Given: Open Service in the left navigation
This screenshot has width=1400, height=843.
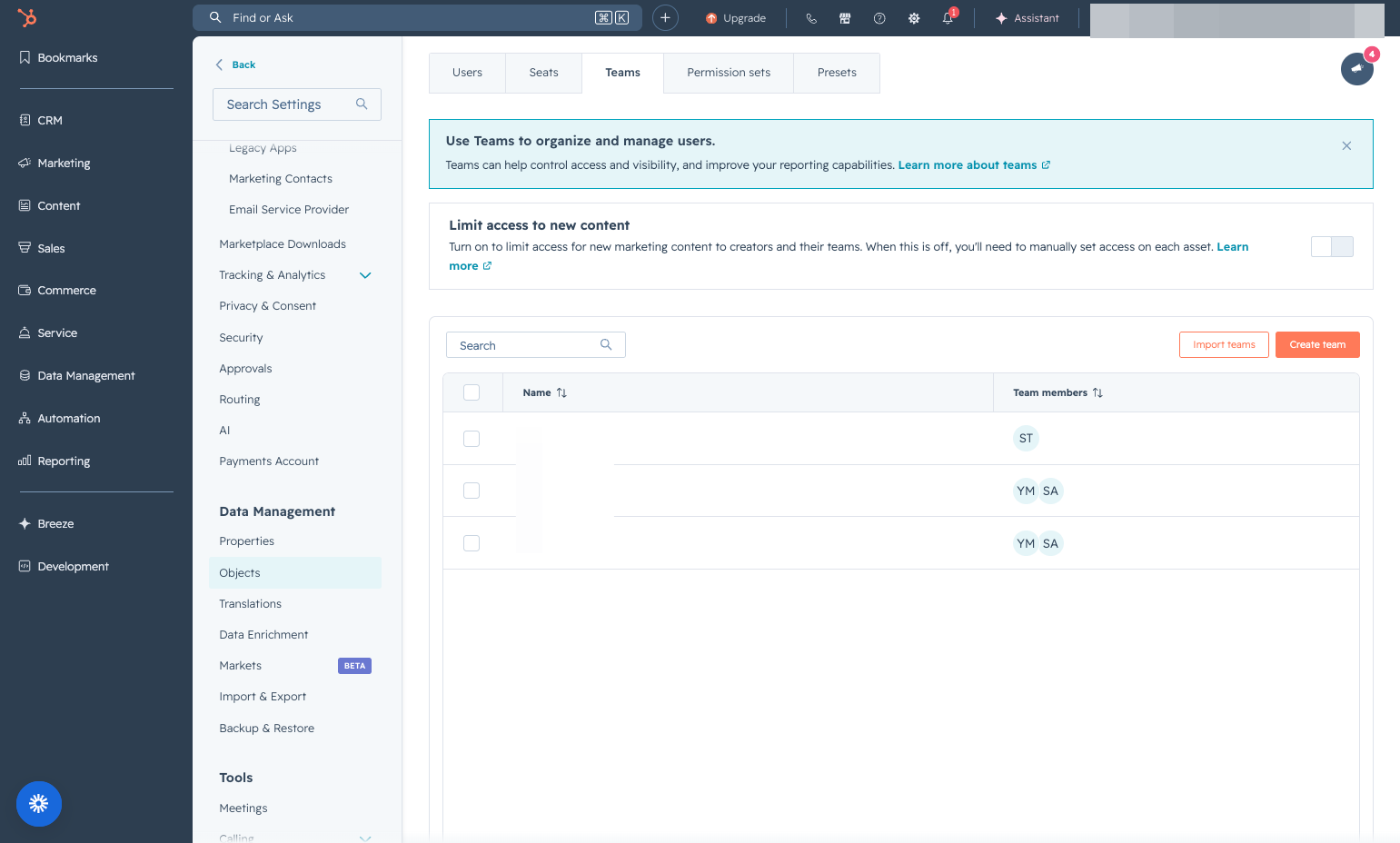Looking at the screenshot, I should point(48,332).
